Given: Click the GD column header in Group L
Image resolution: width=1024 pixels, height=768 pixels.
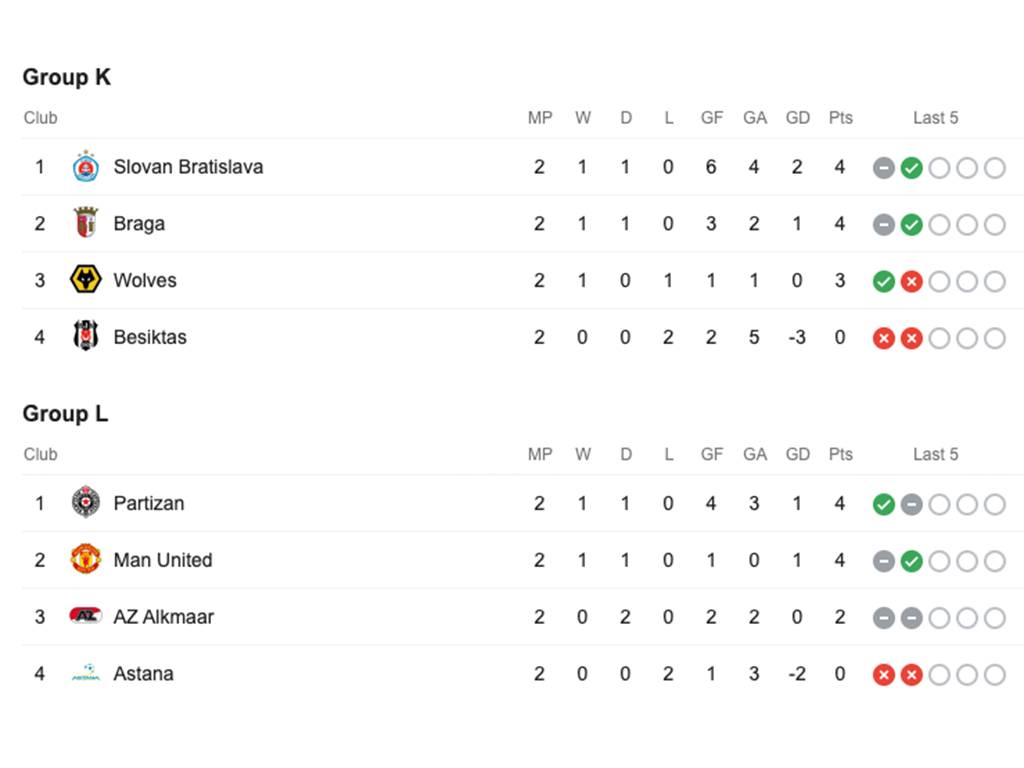Looking at the screenshot, I should 798,454.
